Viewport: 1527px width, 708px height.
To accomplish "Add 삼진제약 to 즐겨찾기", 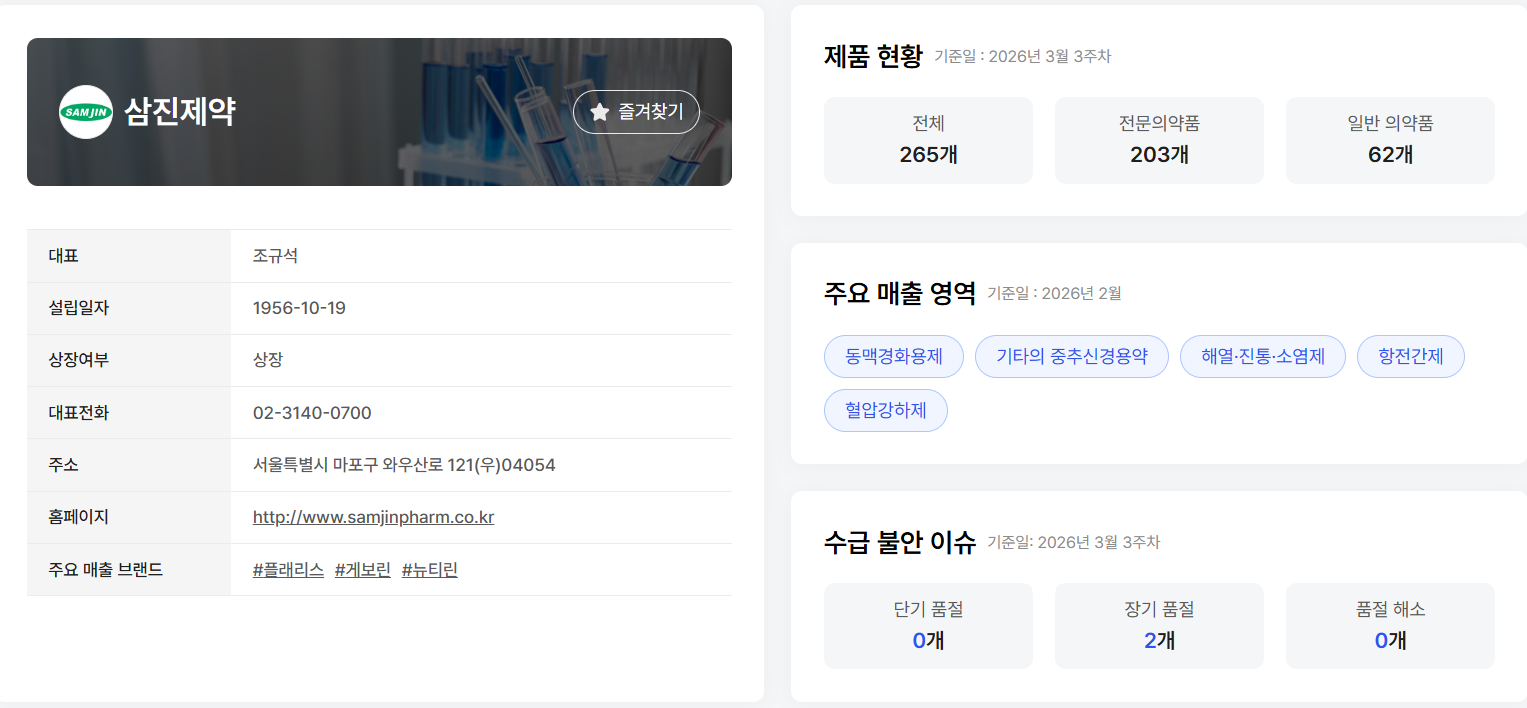I will pos(636,112).
